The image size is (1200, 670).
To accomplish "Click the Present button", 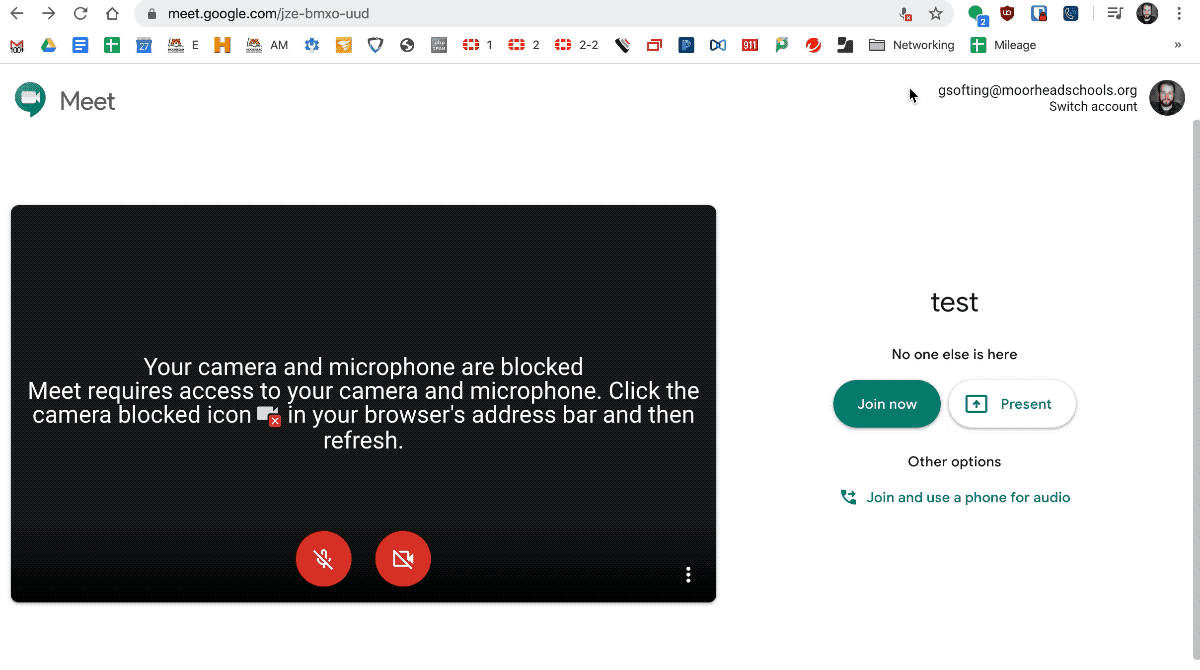I will [1011, 404].
